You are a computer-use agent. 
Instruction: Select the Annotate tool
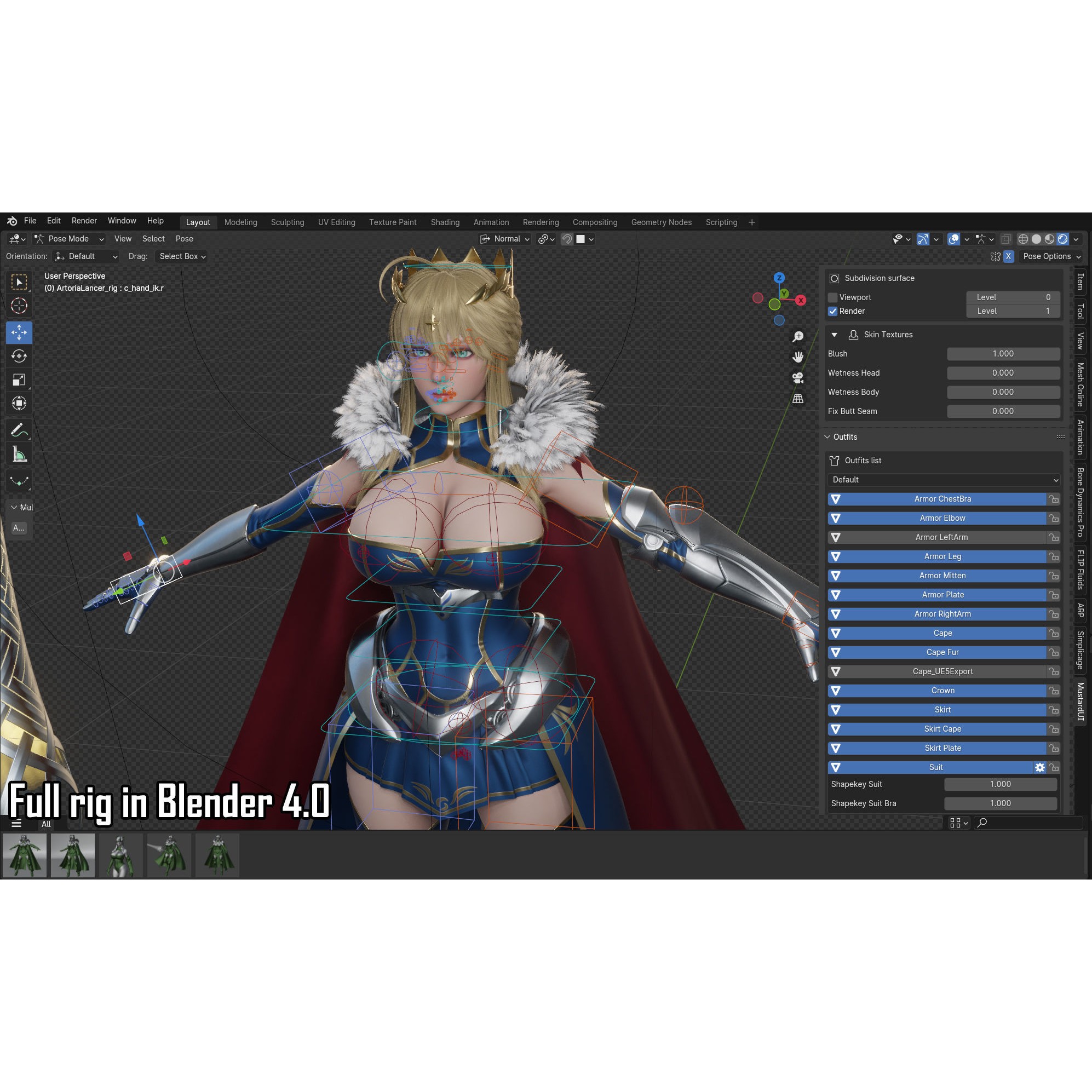coord(20,429)
